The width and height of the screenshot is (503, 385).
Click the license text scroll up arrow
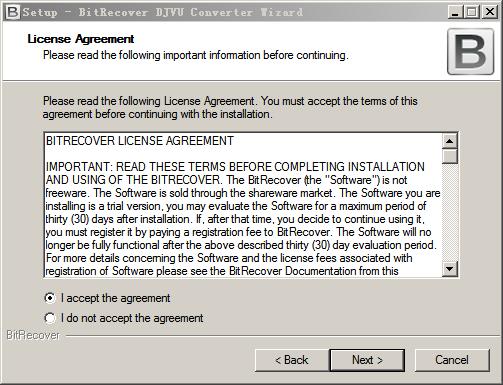coord(450,141)
